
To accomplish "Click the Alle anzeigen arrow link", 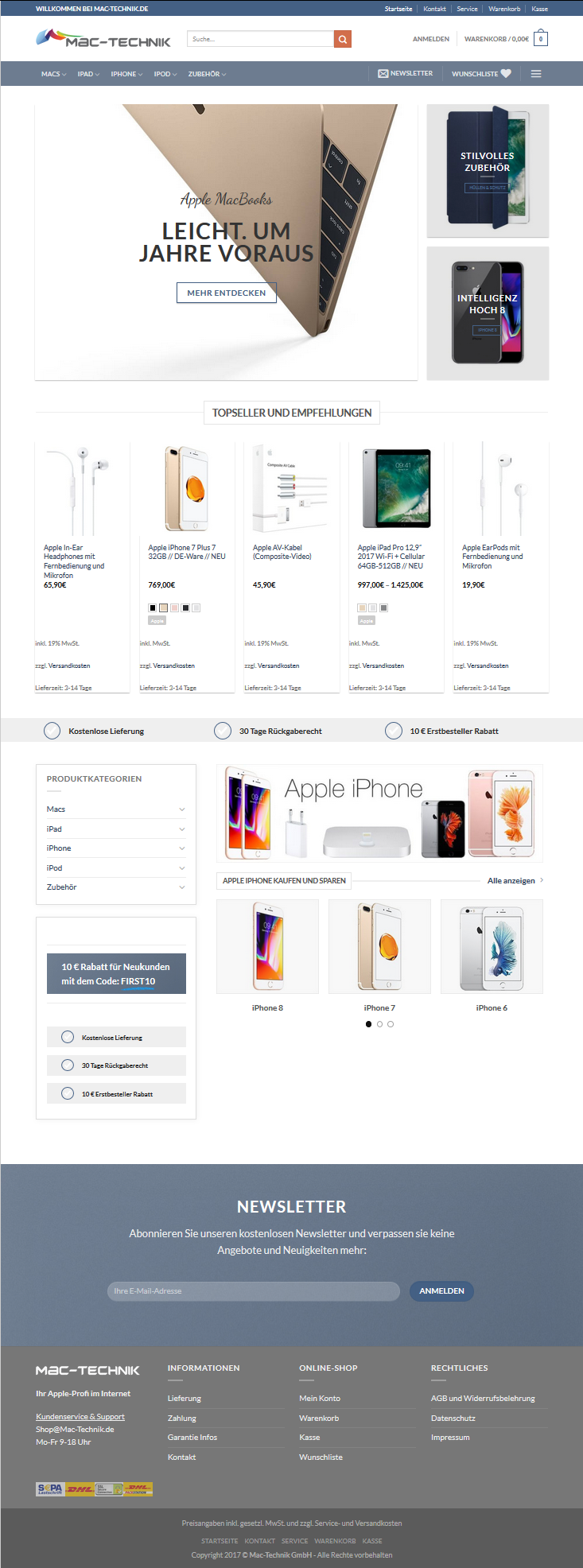I will [x=542, y=880].
